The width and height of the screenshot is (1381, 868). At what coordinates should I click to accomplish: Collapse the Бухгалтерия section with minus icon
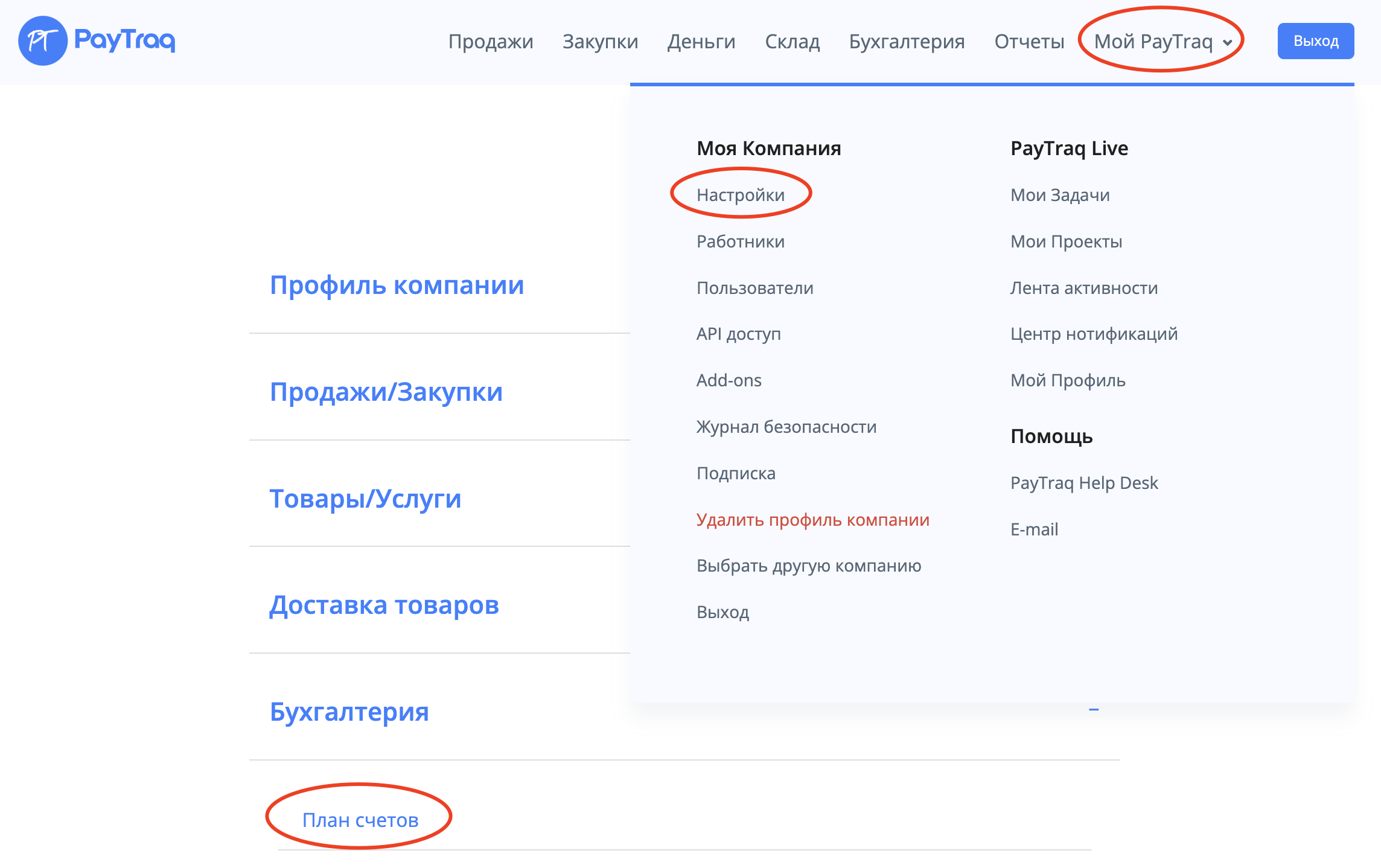tap(1093, 710)
